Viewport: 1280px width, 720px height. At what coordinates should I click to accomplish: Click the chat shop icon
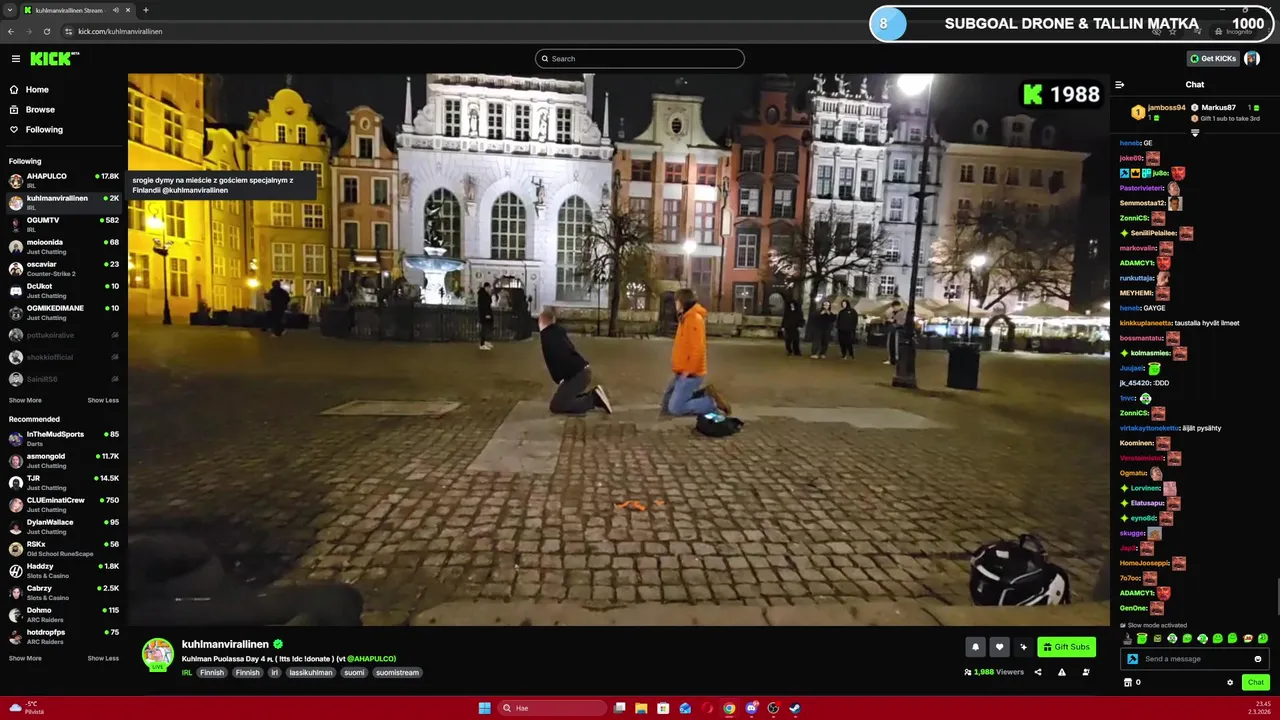point(1128,683)
